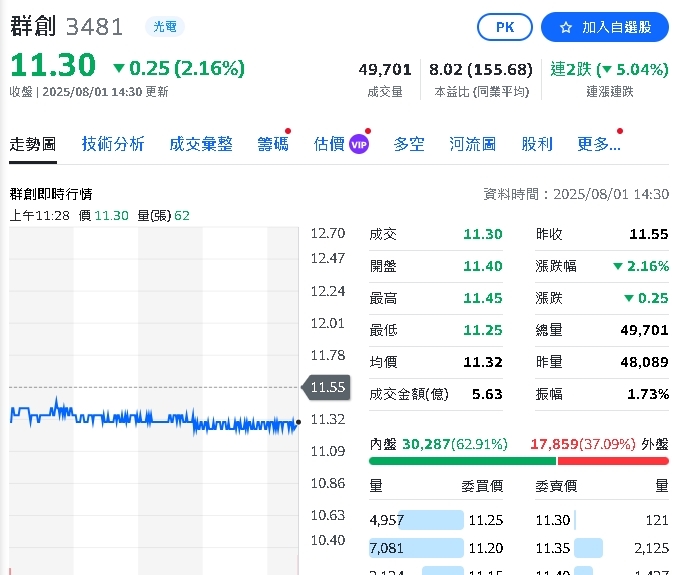Click the purple VIP badge icon
Viewport: 688px width, 575px height.
click(359, 144)
